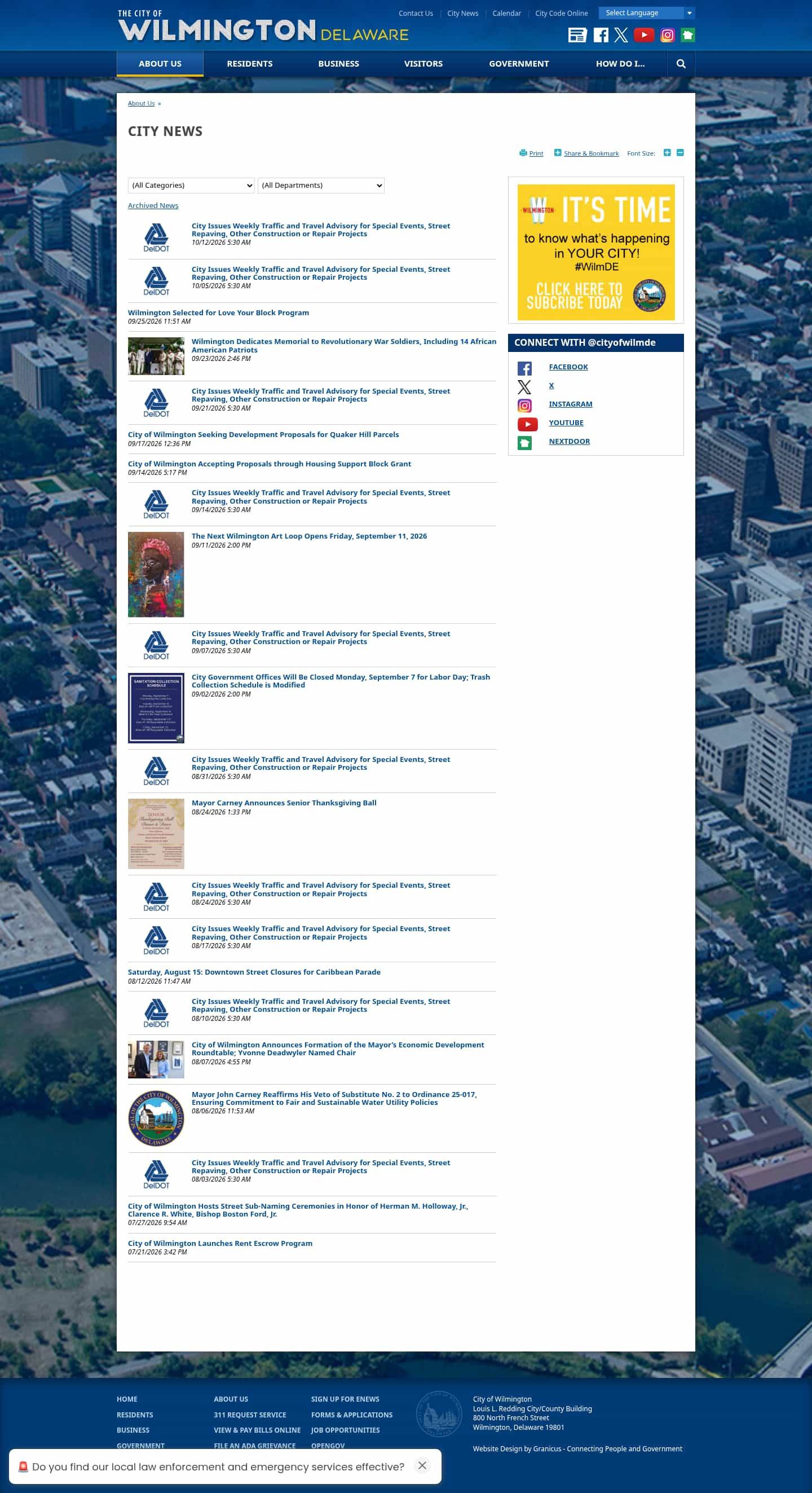Open the eNews icon in the header
The width and height of the screenshot is (812, 1493).
point(577,36)
